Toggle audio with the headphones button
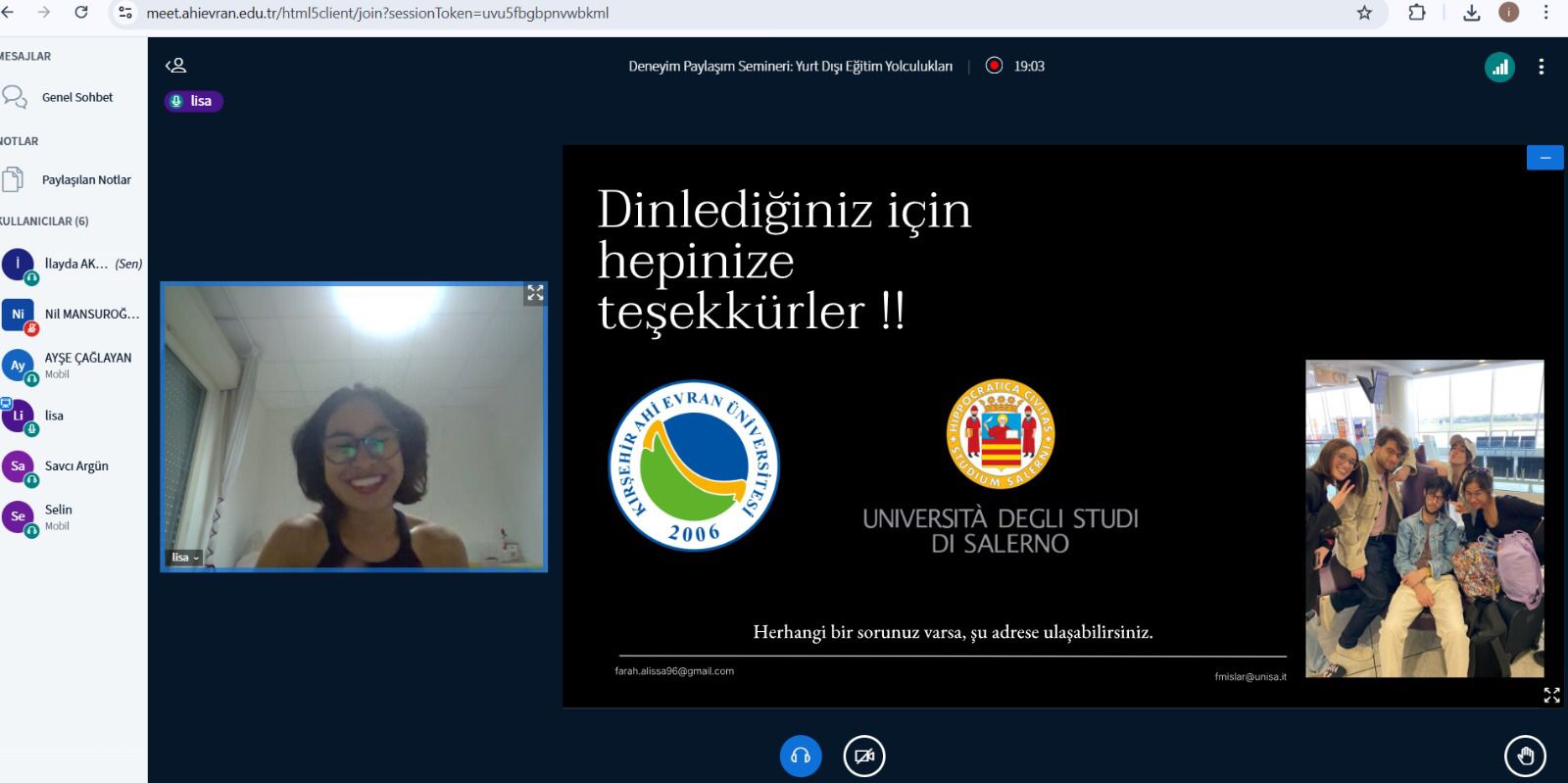The width and height of the screenshot is (1568, 783). click(801, 756)
